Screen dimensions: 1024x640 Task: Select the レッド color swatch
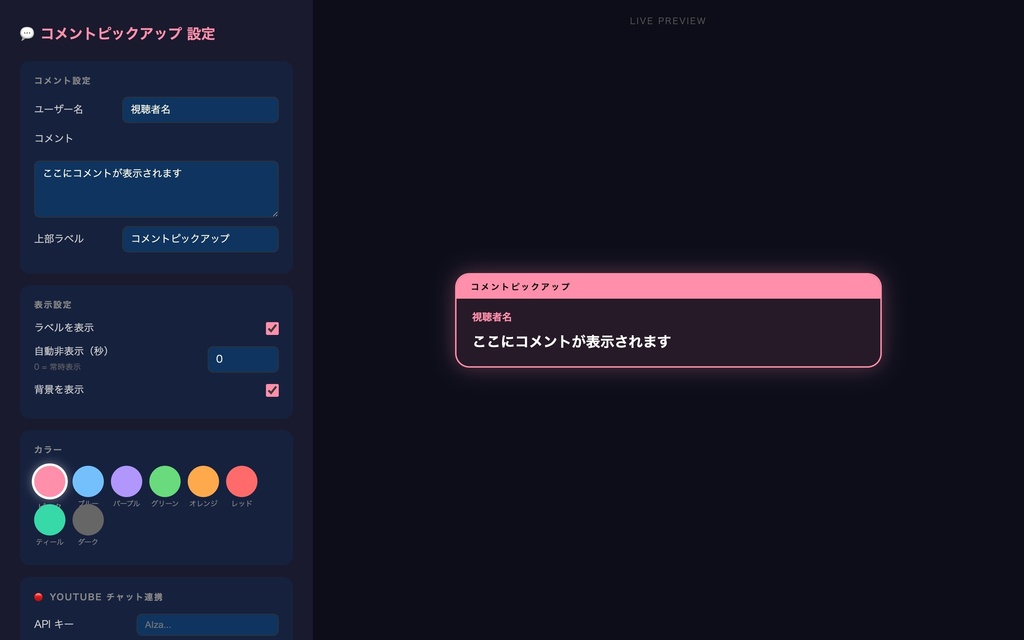point(241,481)
